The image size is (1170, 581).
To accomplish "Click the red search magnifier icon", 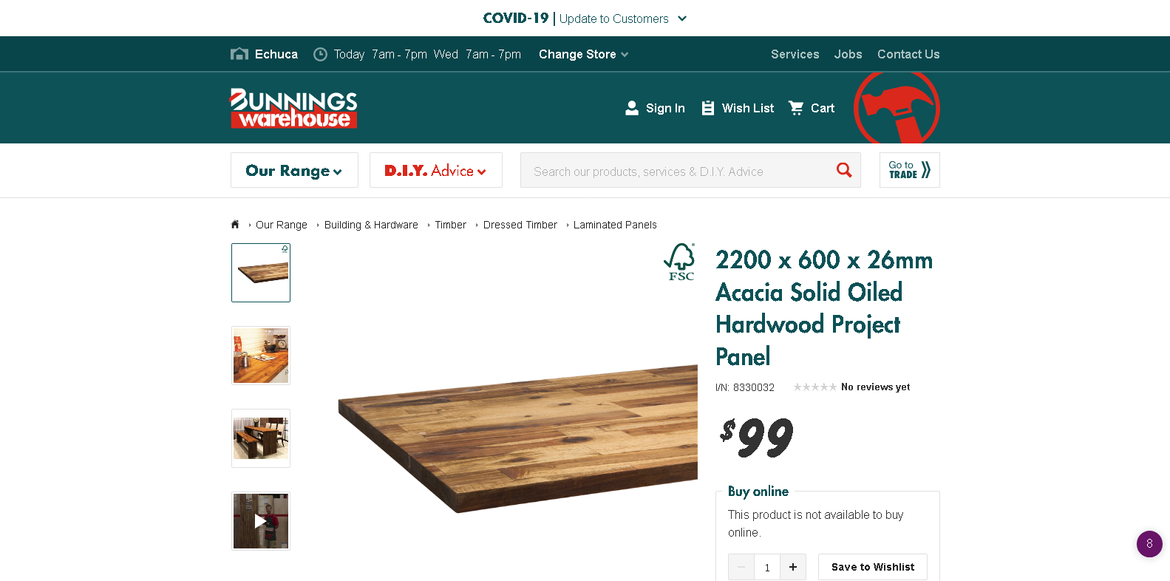I will click(x=844, y=170).
